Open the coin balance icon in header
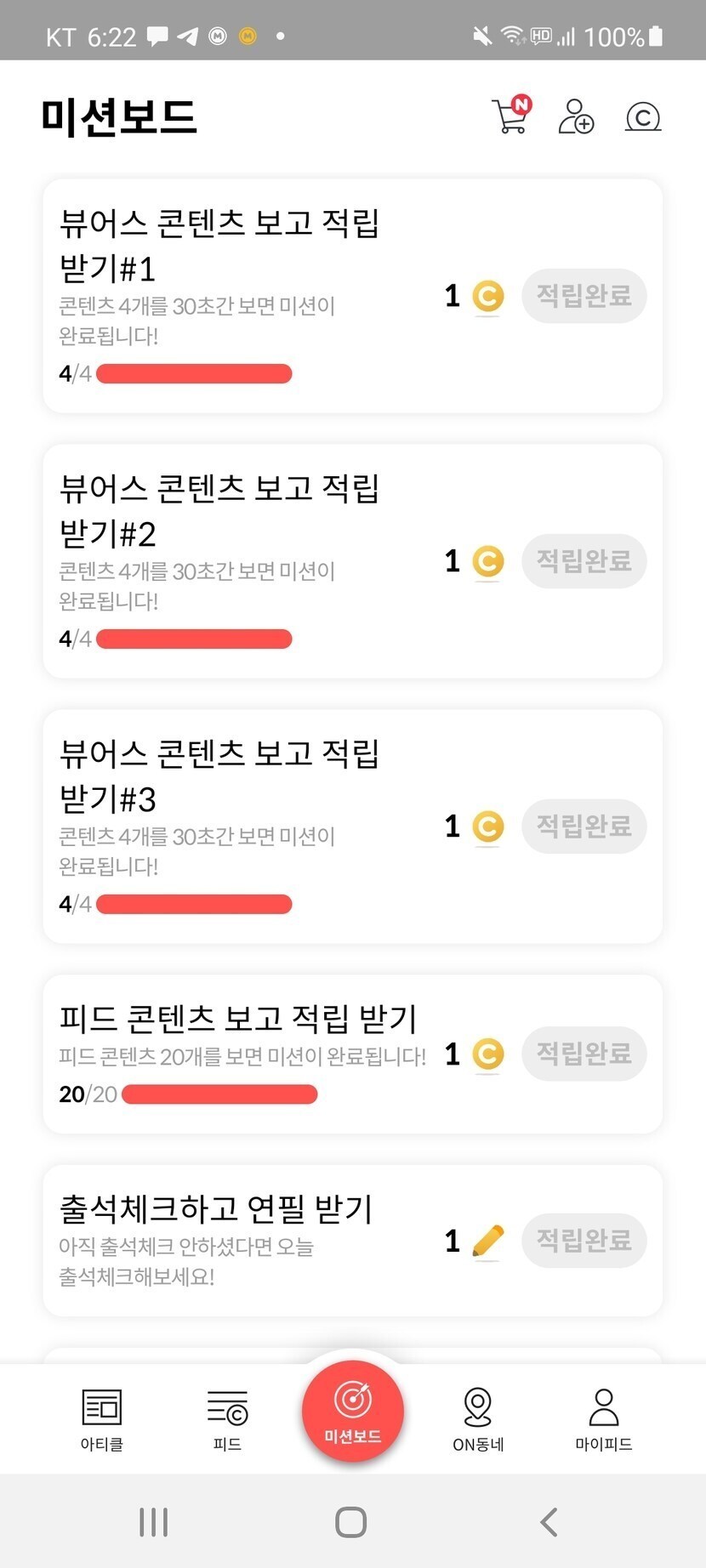The width and height of the screenshot is (706, 1568). click(x=643, y=116)
